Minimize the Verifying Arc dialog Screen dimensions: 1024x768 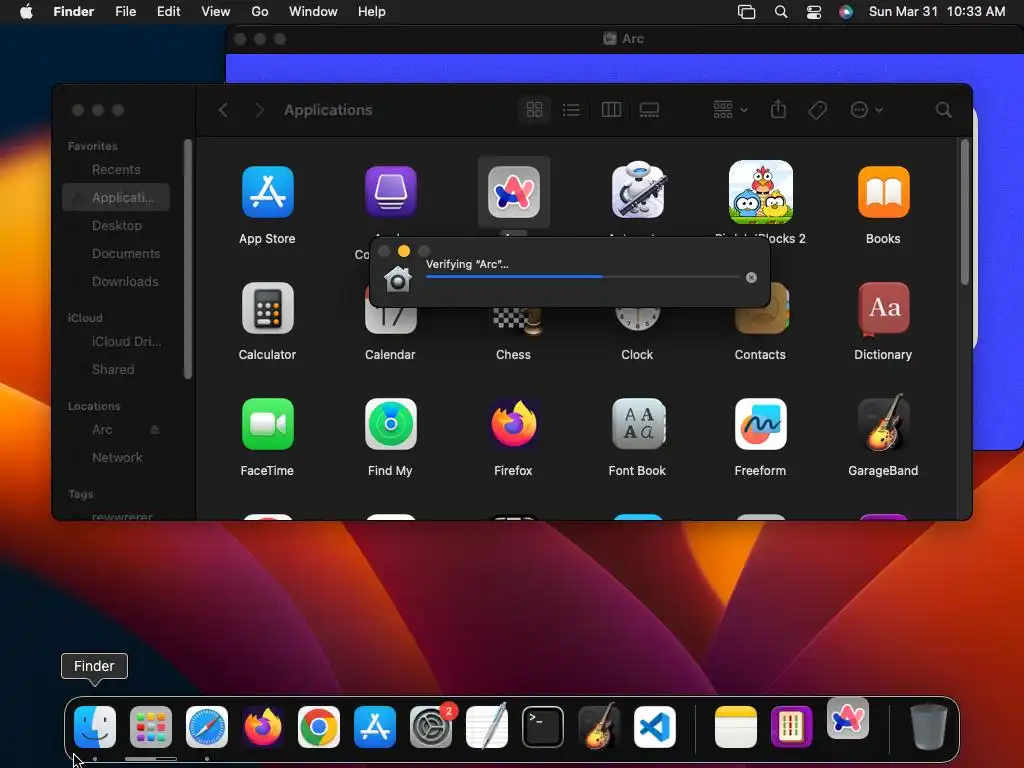pos(404,251)
